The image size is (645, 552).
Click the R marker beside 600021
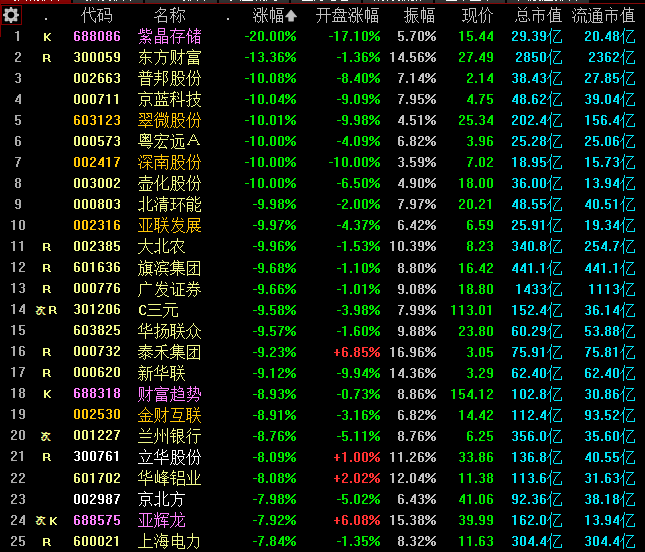(47, 542)
